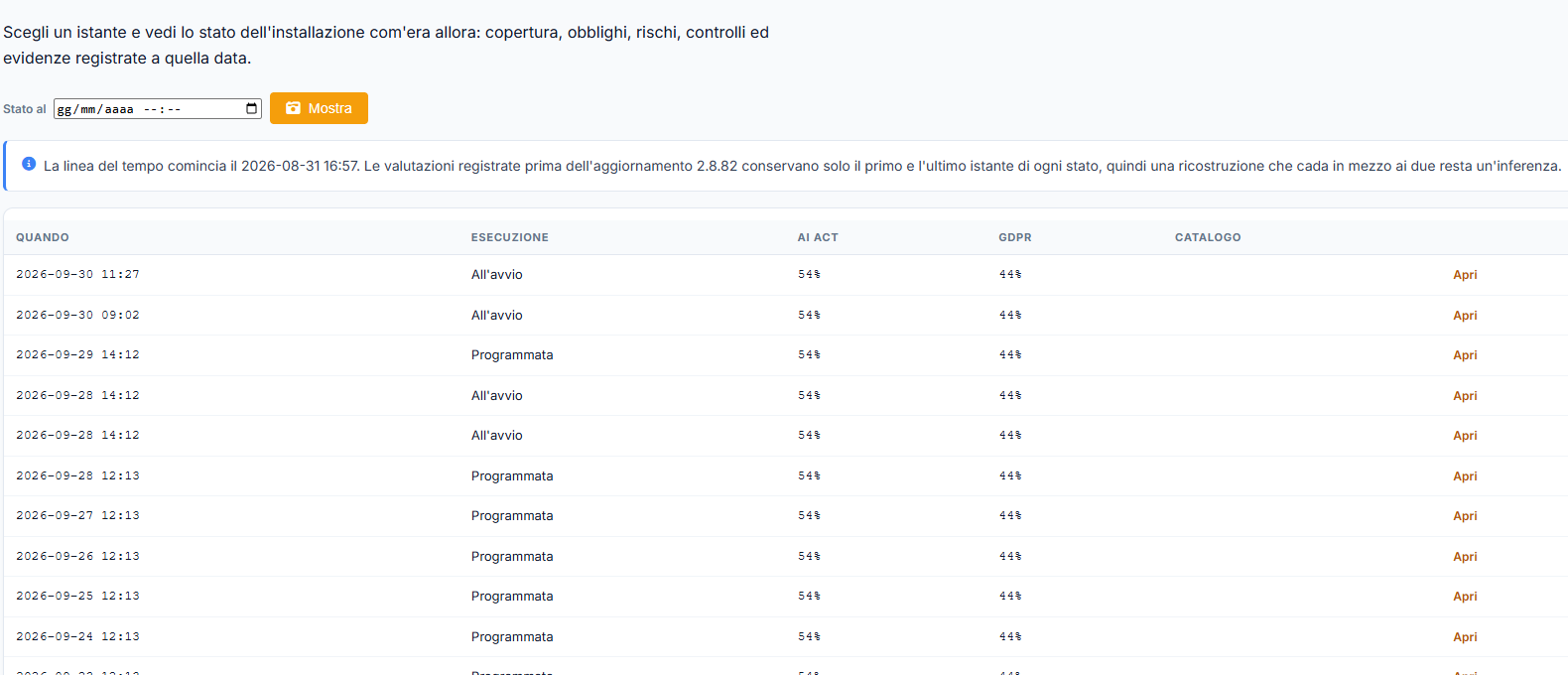Follow the Apri link for 2026-09-29 14:12
Screen dimensions: 1568x675
click(x=1465, y=355)
